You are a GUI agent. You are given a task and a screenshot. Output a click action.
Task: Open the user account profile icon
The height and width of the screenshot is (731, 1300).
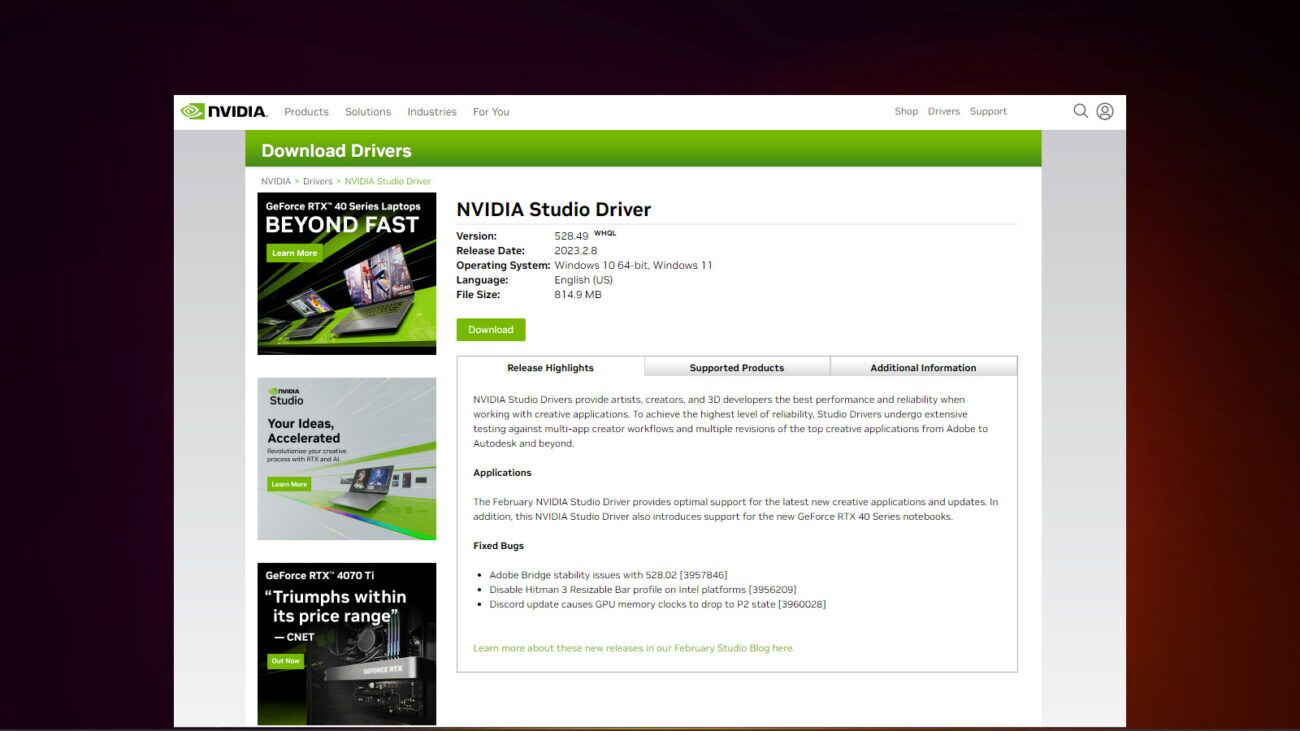click(x=1104, y=110)
